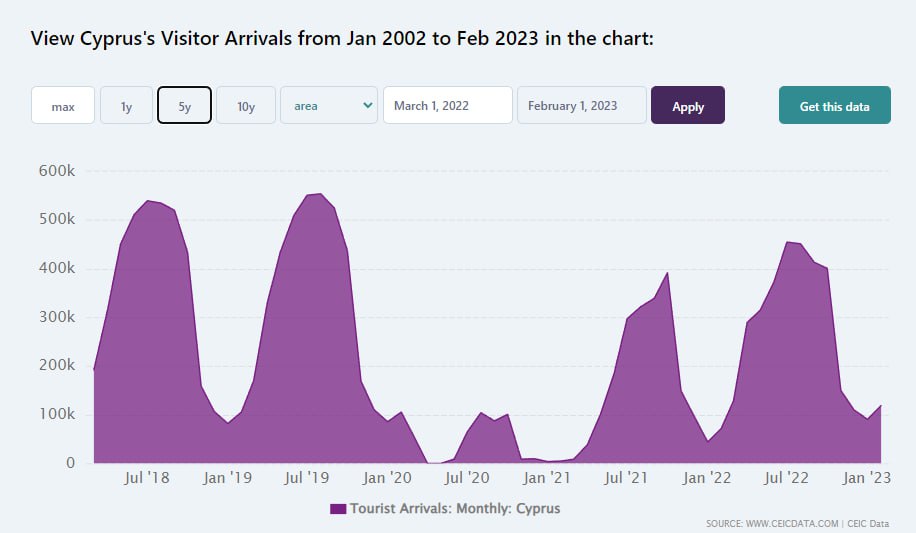Switch chart range to 1y
Viewport: 916px width, 533px height.
click(x=126, y=105)
